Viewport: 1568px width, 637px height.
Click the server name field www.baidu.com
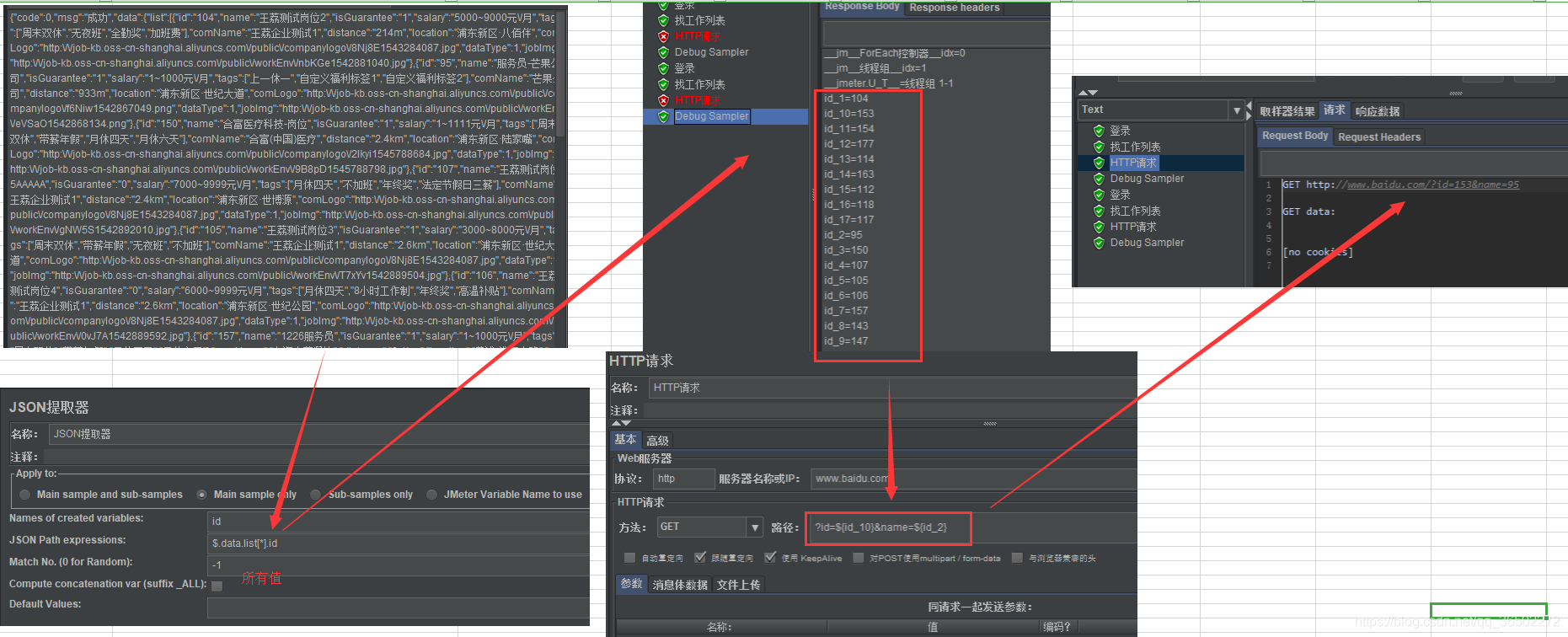(973, 479)
